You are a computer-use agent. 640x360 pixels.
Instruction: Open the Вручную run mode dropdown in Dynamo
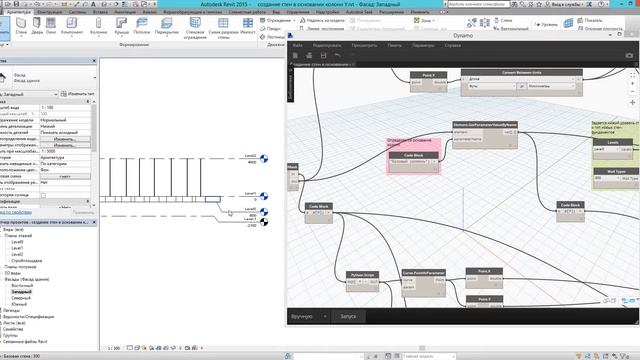[309, 316]
